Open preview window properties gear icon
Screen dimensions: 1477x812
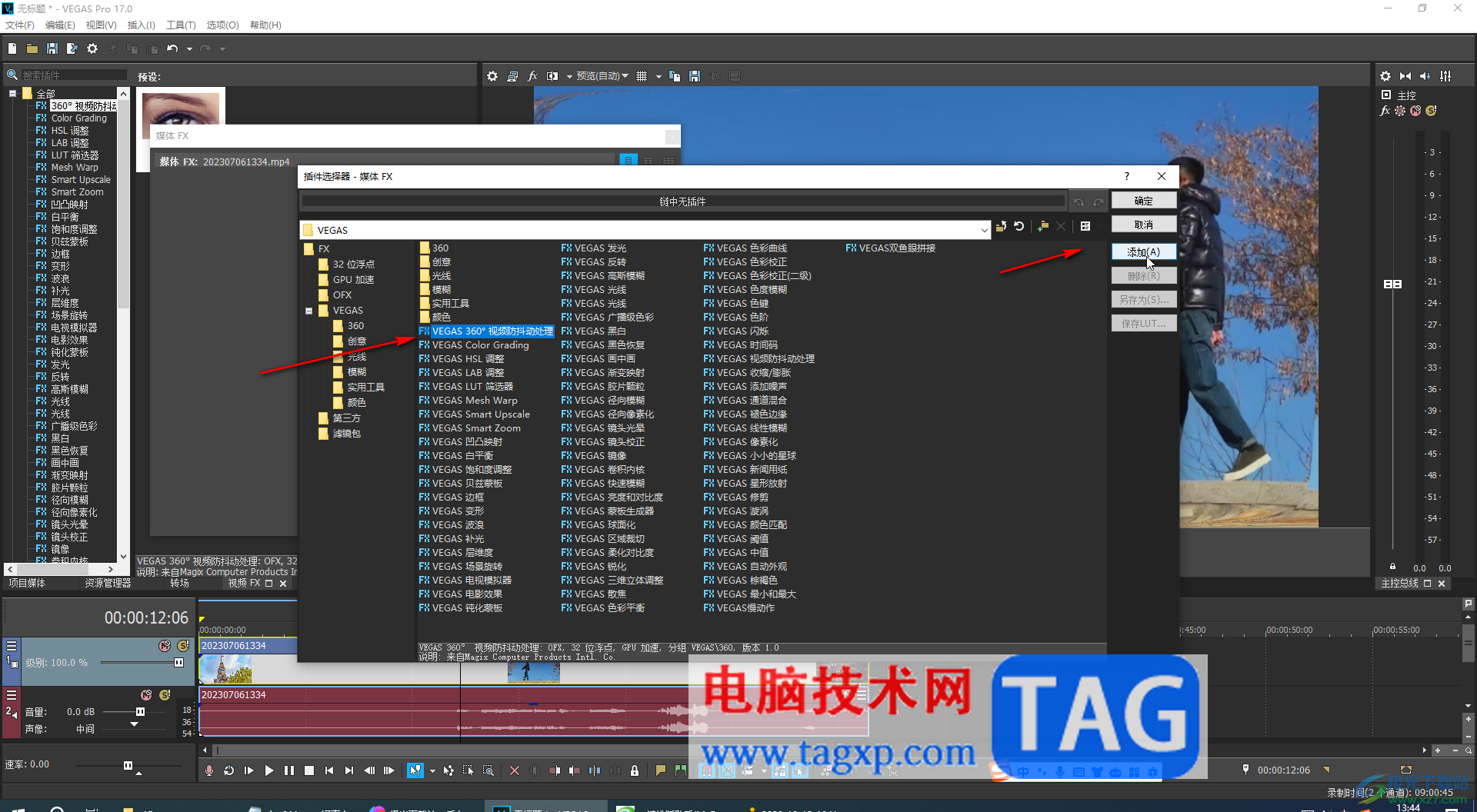pos(492,76)
